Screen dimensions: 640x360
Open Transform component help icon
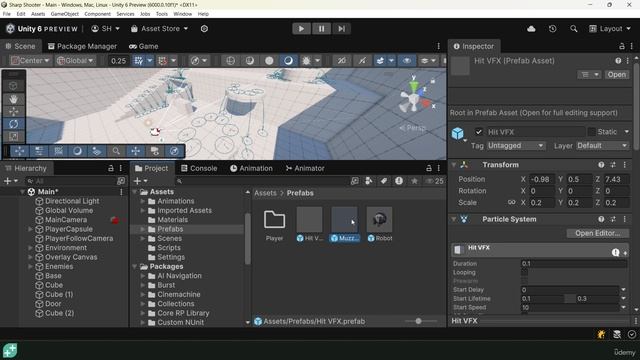tap(601, 165)
